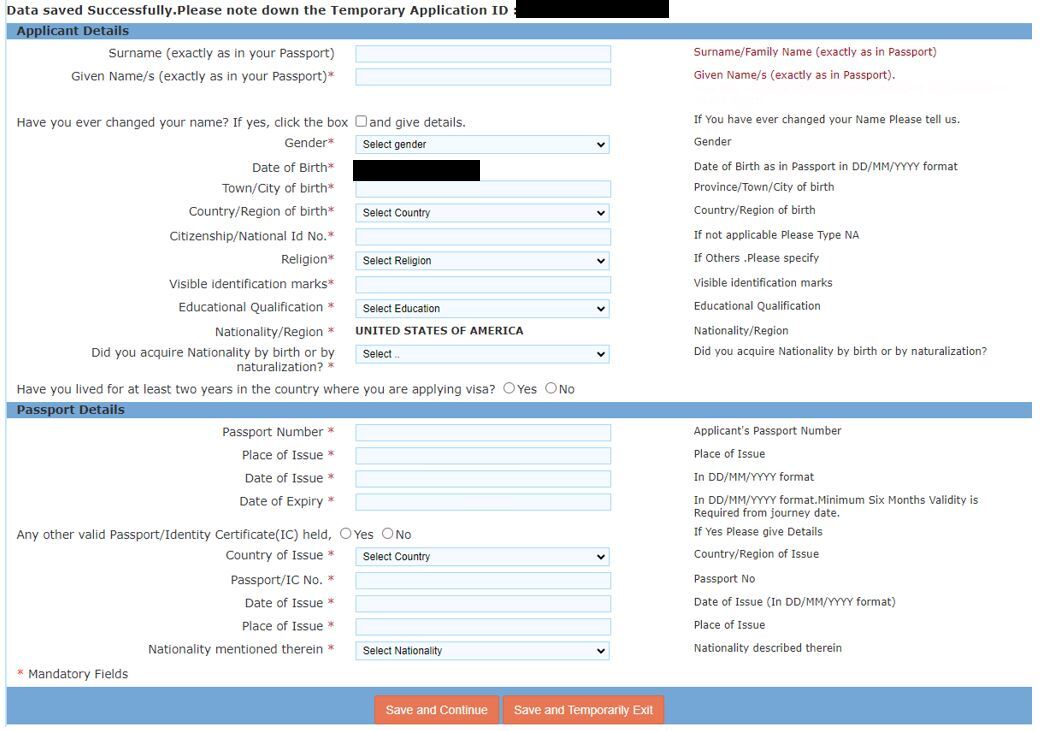
Task: Click the Town/City of birth field
Action: coord(482,189)
